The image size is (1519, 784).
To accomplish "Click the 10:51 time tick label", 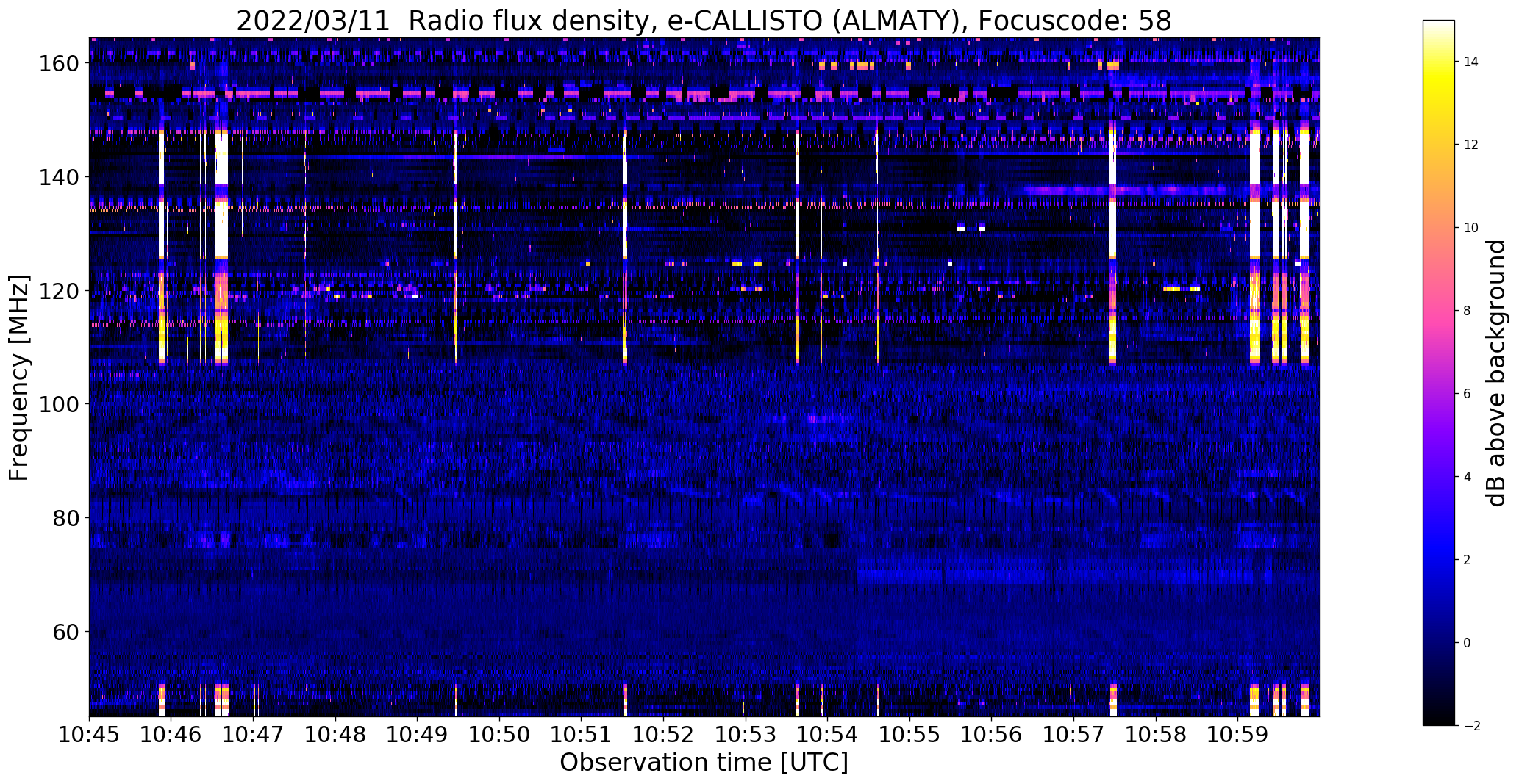I will (582, 735).
